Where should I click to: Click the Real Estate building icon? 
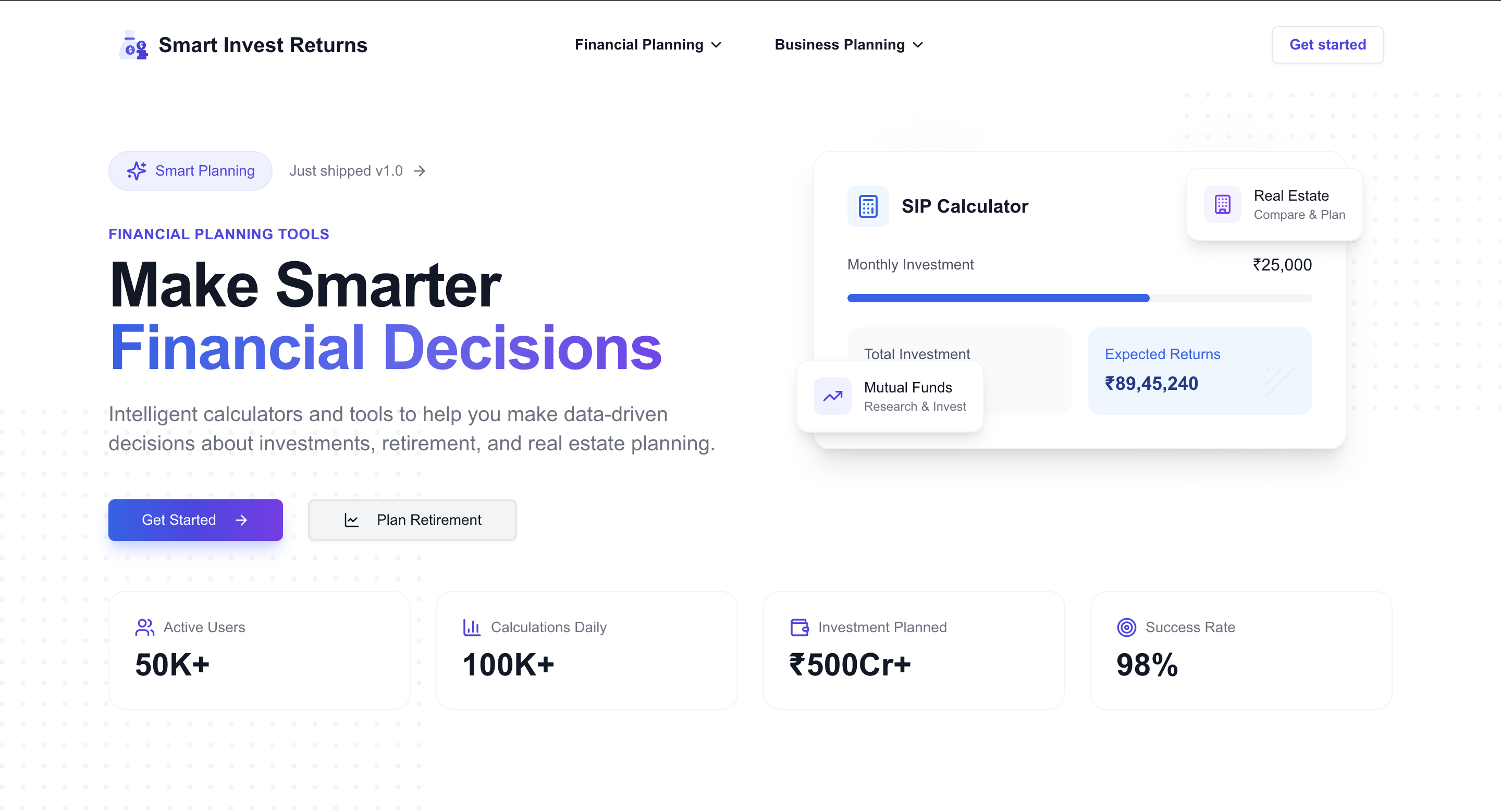pos(1222,204)
